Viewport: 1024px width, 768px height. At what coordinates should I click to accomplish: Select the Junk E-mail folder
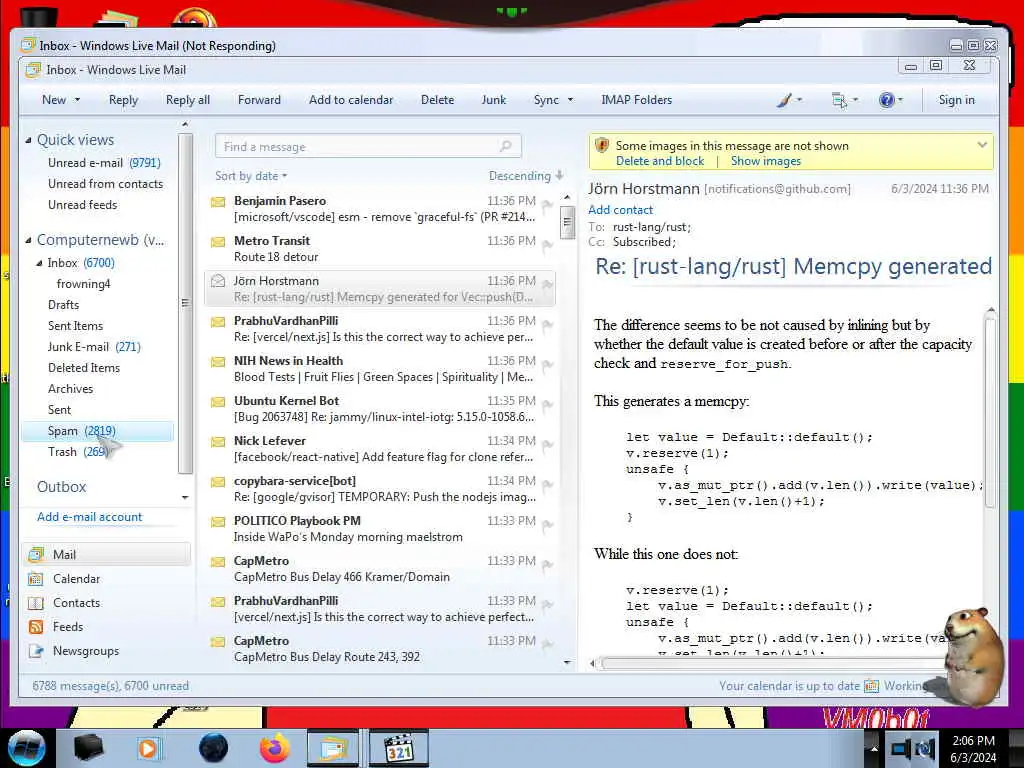pyautogui.click(x=94, y=347)
